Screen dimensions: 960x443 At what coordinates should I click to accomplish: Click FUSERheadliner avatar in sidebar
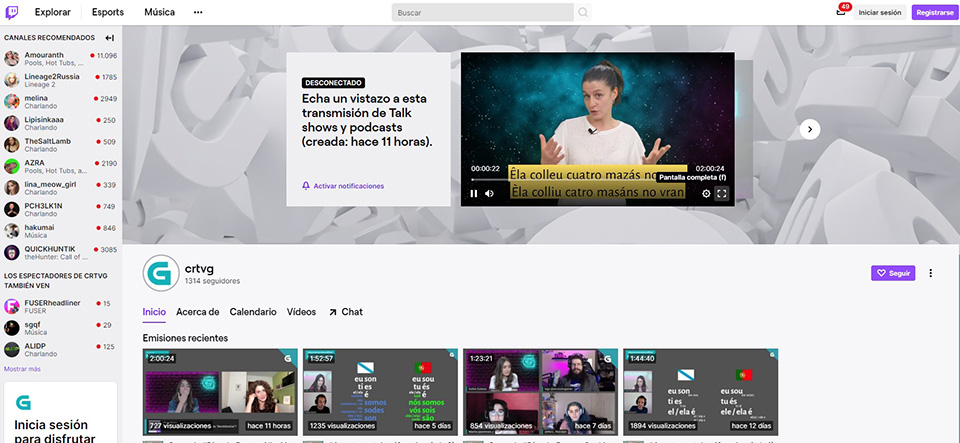[12, 307]
